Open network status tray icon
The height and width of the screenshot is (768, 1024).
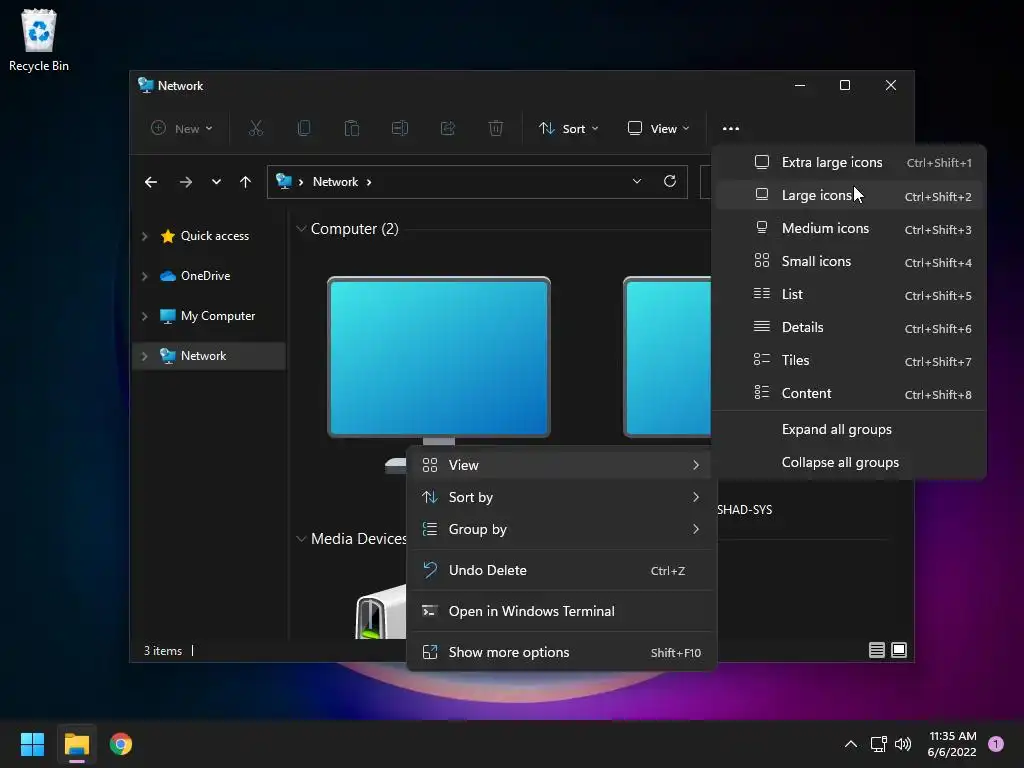(x=878, y=744)
